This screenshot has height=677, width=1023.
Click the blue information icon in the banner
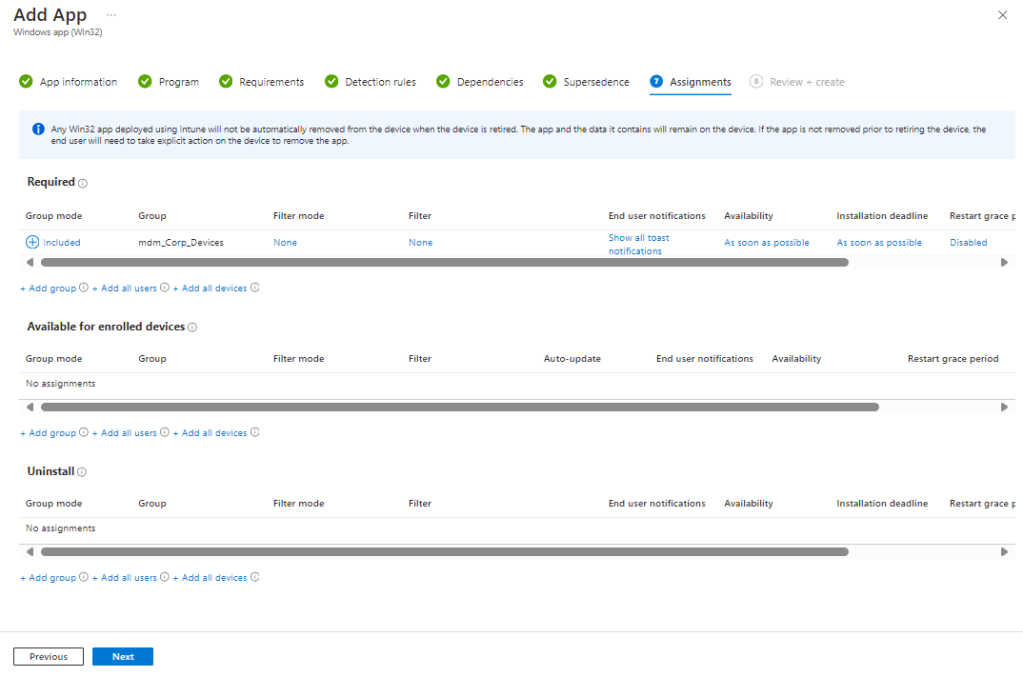pyautogui.click(x=38, y=129)
